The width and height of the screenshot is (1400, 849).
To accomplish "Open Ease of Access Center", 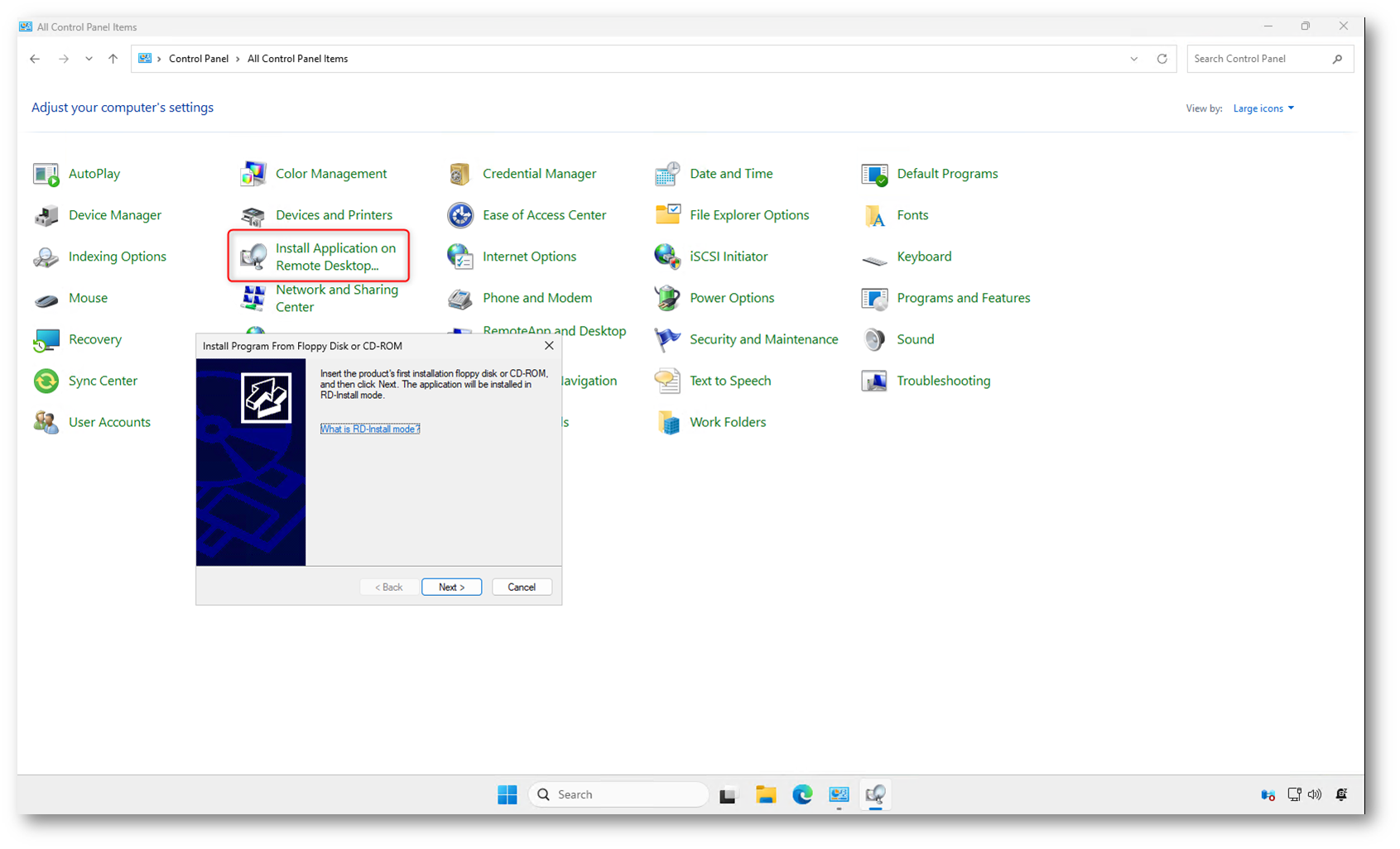I will pos(544,215).
